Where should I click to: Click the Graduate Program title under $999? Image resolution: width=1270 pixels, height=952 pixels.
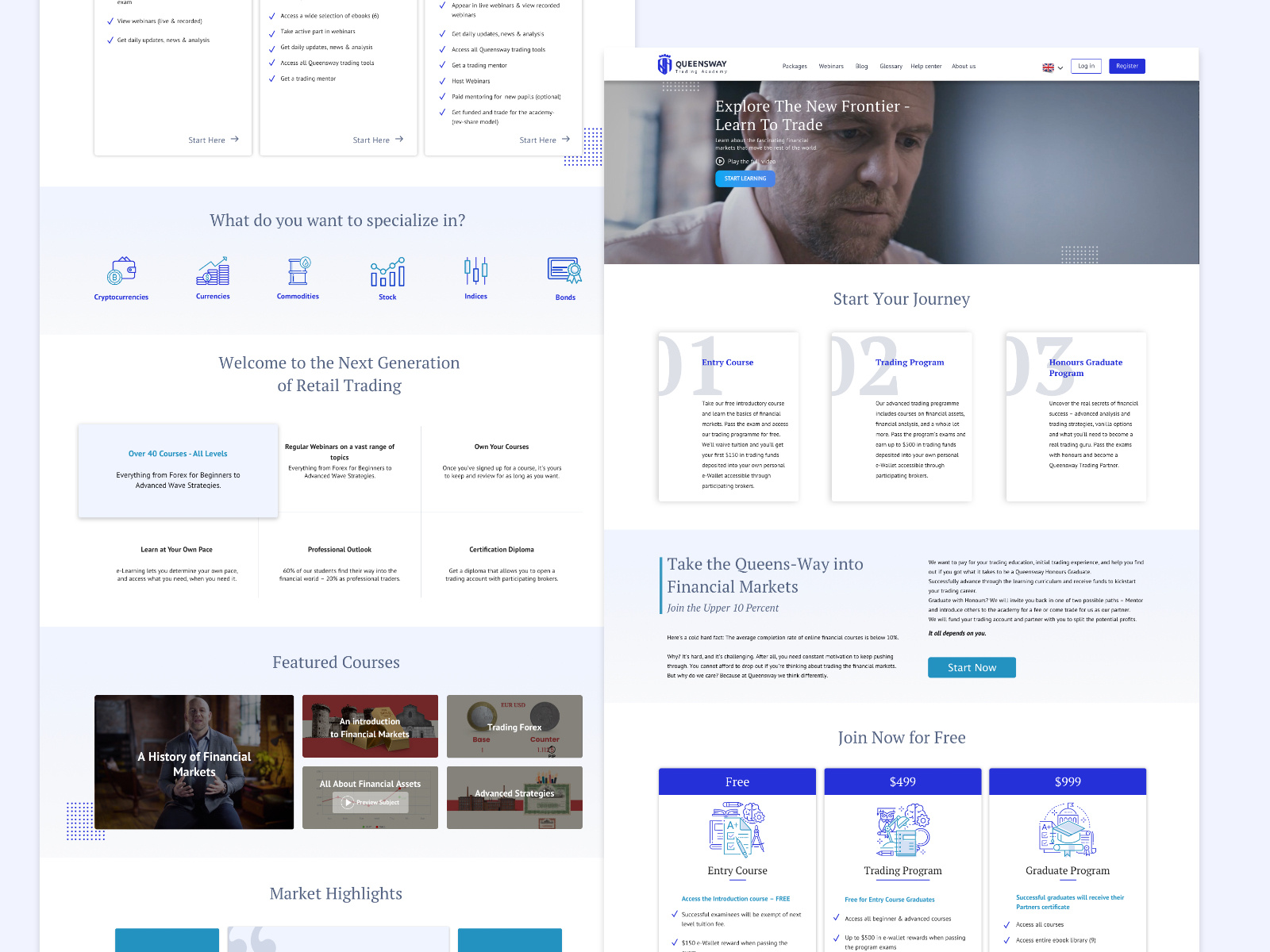pos(1068,870)
